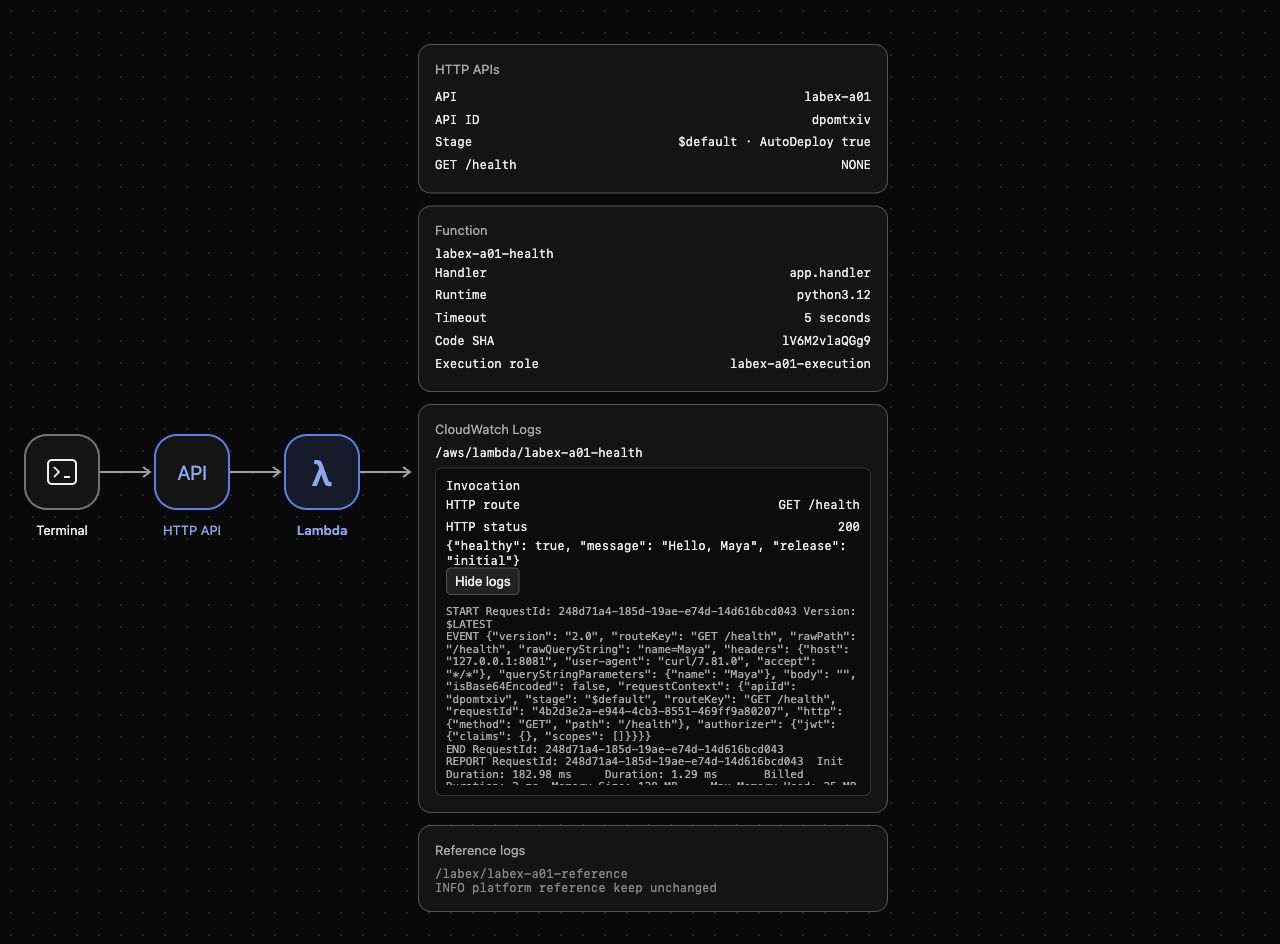Click the Lambda label under the node
This screenshot has width=1280, height=944.
pos(322,531)
